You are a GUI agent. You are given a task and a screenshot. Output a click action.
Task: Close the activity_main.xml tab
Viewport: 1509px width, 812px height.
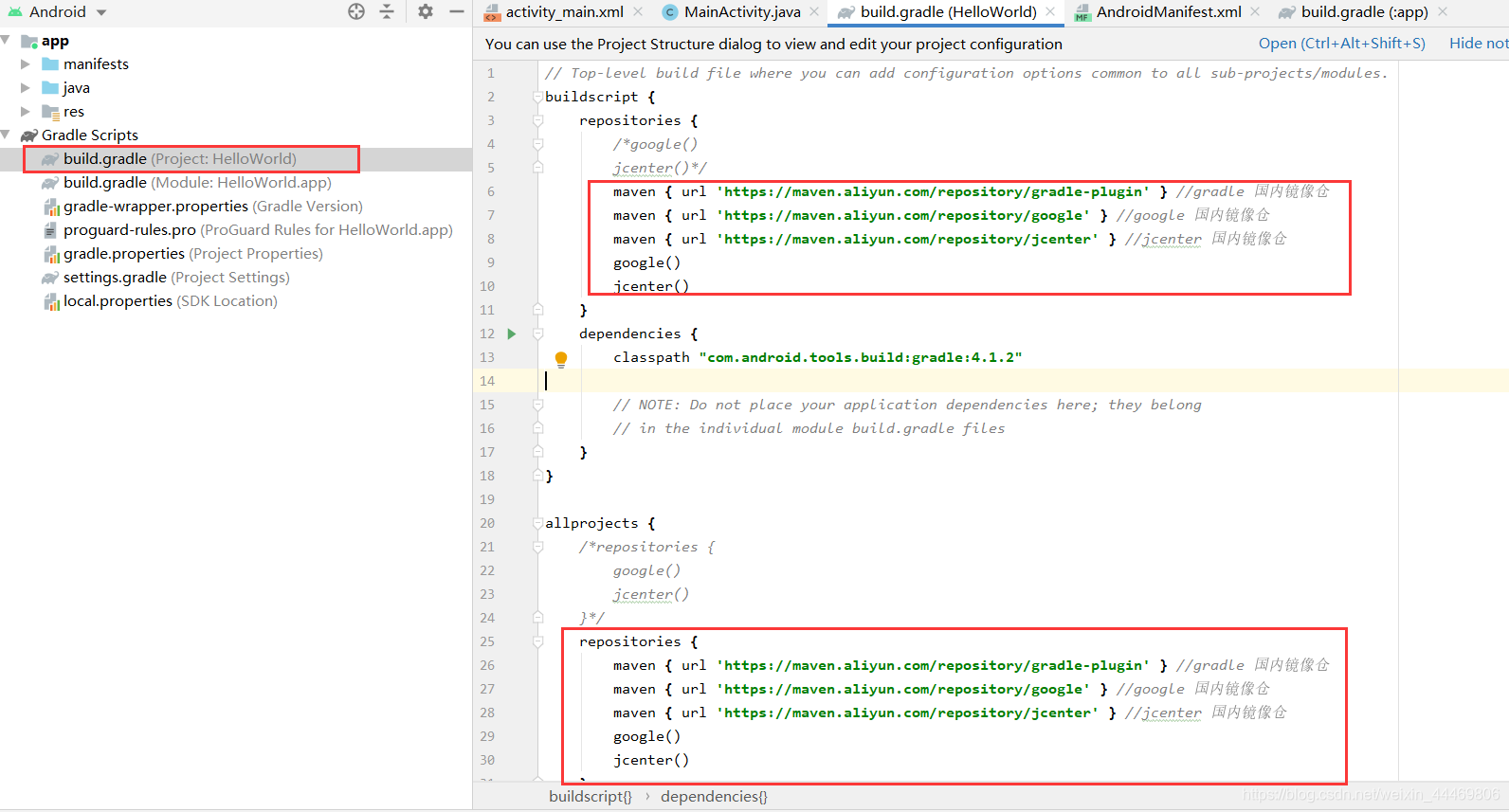pyautogui.click(x=638, y=11)
